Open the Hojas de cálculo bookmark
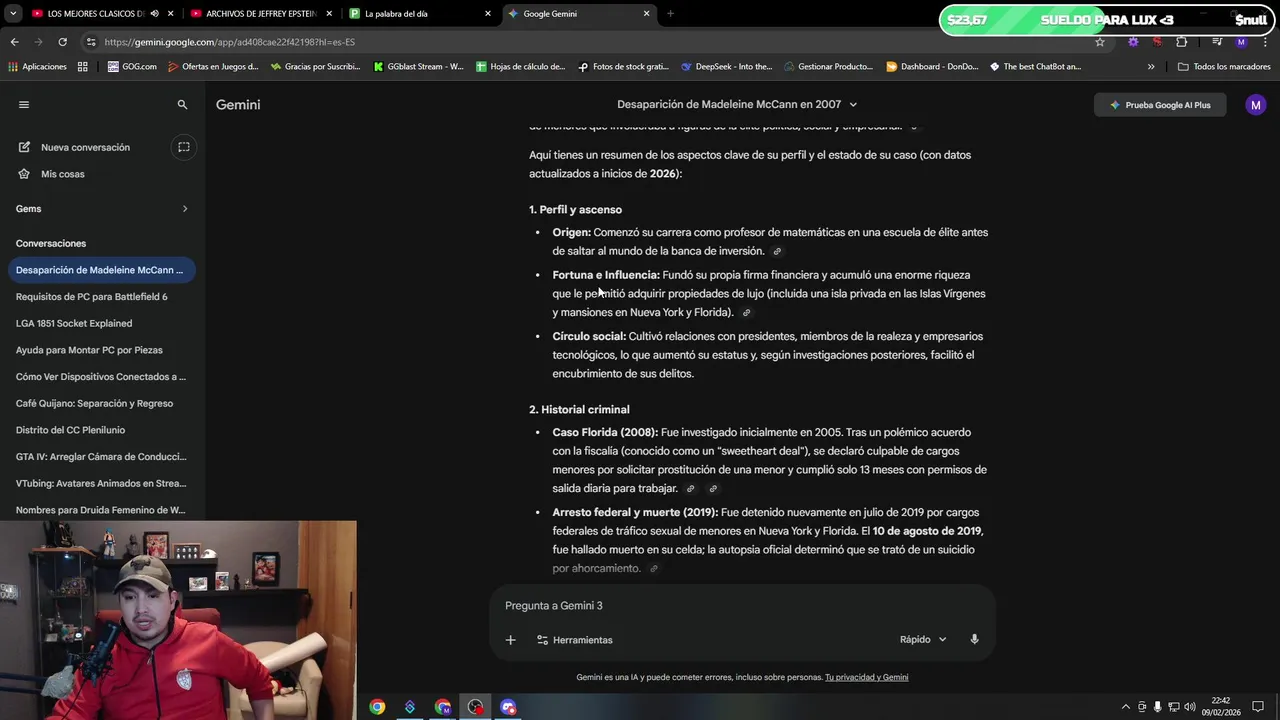The image size is (1280, 720). coord(520,67)
